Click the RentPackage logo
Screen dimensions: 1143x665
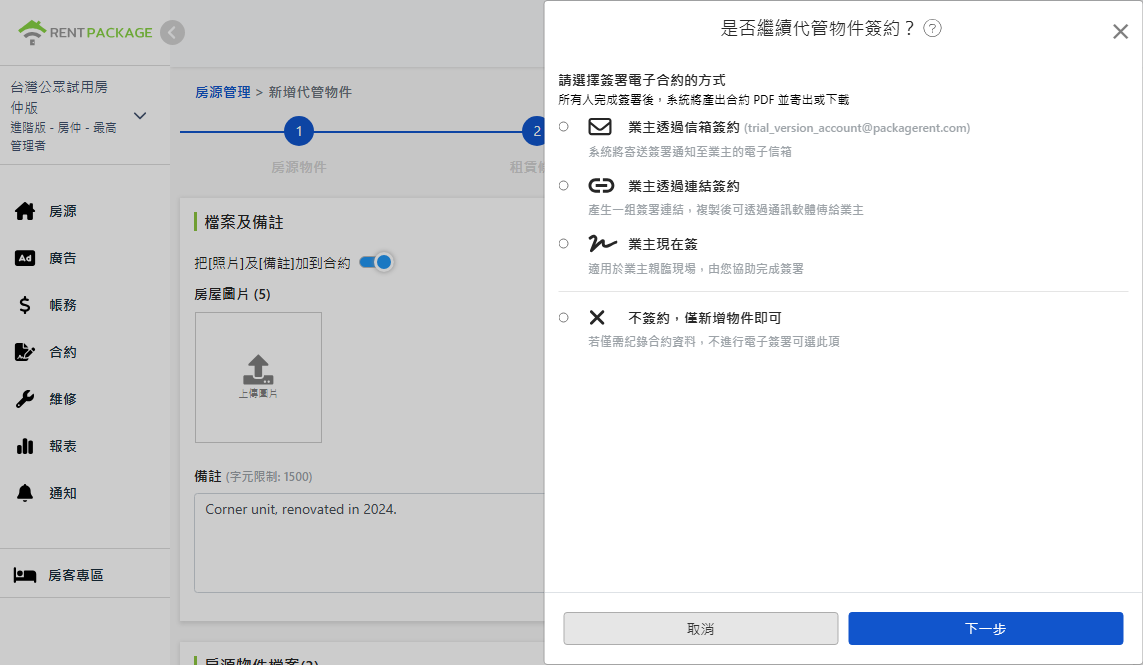pos(85,32)
